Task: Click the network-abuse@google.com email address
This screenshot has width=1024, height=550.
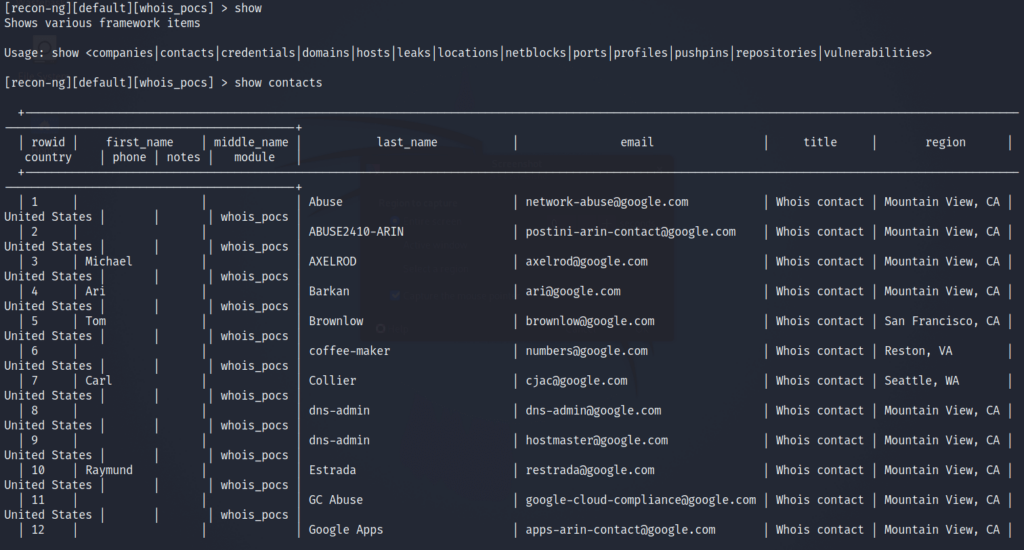Action: point(607,202)
